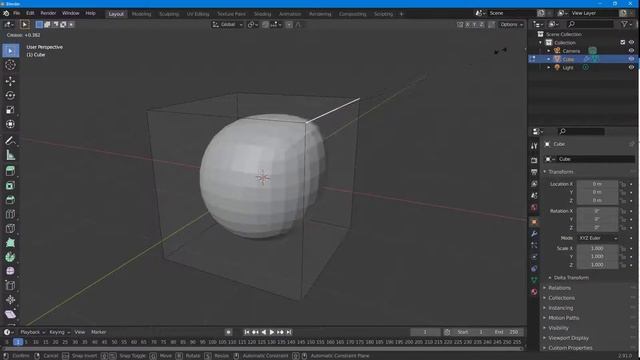Expand the Camera item in outliner
Viewport: 640px width, 360px height.
tap(549, 51)
